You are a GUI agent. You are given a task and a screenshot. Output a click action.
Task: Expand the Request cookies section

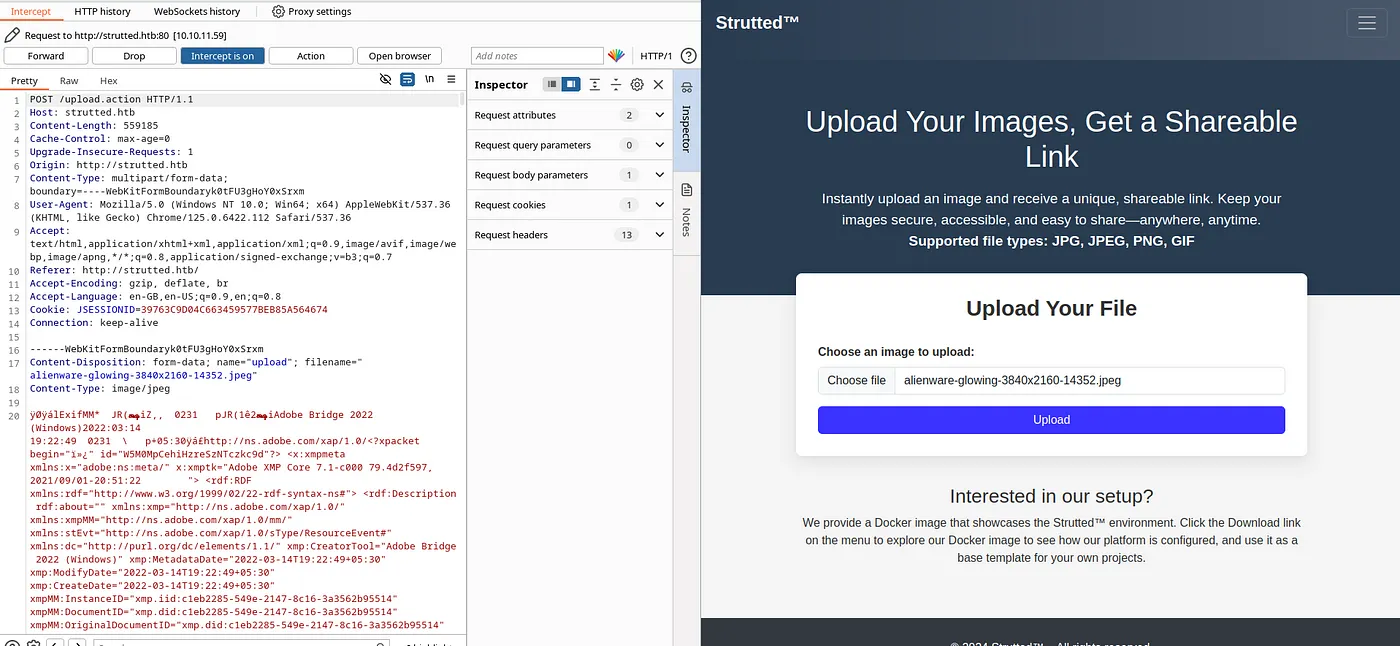point(659,205)
